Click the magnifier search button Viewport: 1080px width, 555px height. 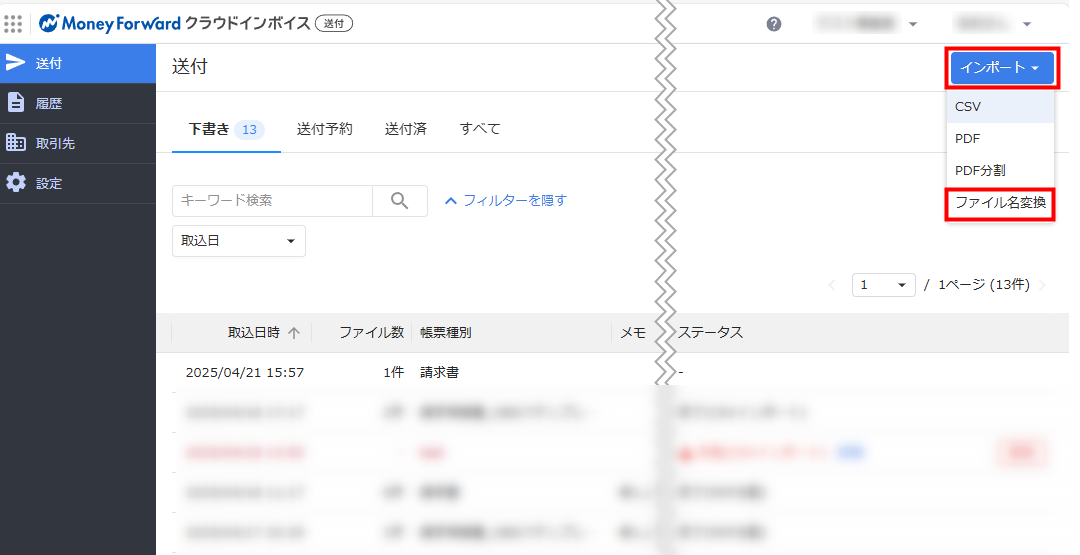[x=399, y=200]
